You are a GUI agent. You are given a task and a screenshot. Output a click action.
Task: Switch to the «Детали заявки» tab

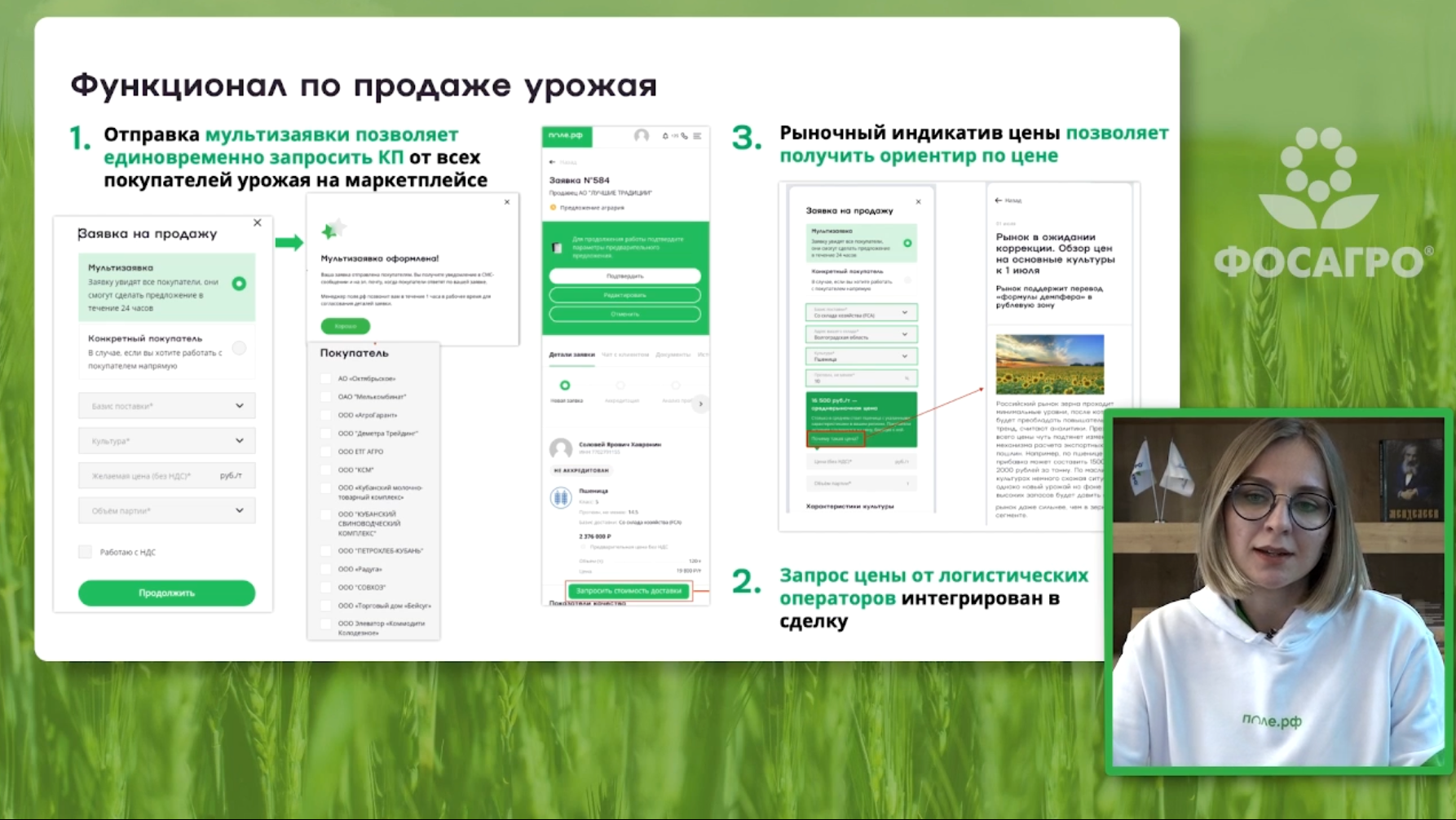click(x=571, y=355)
